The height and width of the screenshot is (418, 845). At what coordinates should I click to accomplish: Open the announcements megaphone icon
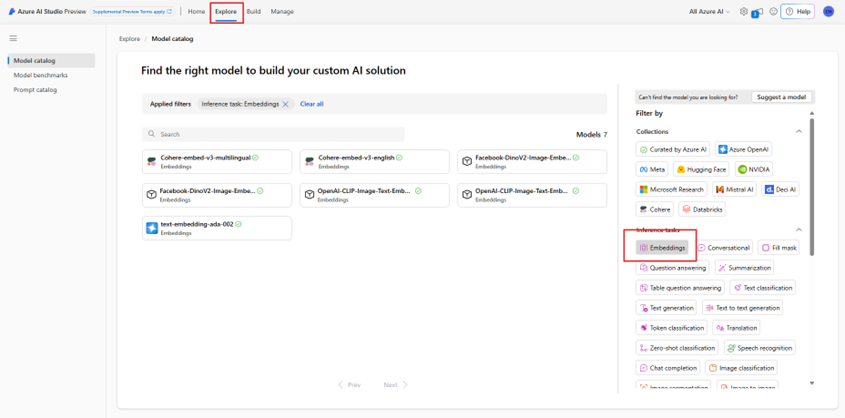(x=758, y=12)
